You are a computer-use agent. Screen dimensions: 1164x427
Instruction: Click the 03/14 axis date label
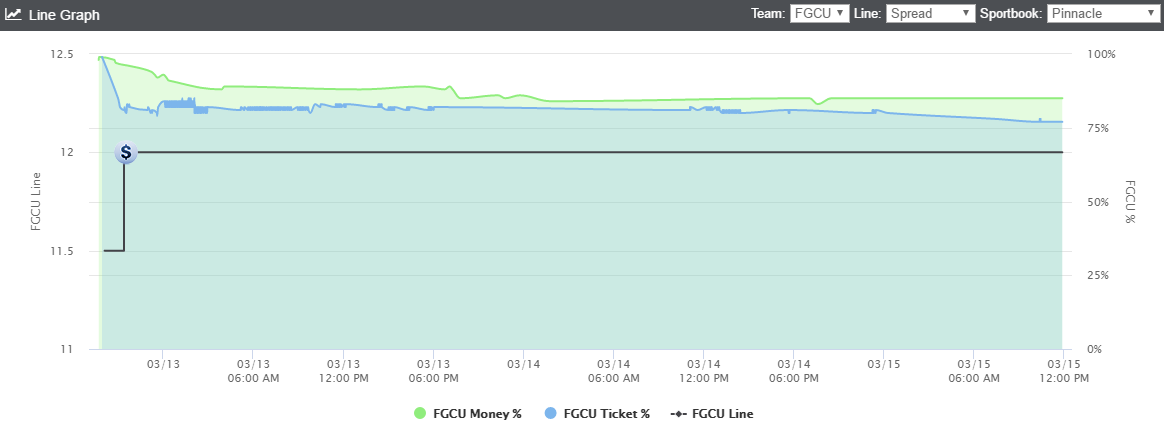pos(523,364)
